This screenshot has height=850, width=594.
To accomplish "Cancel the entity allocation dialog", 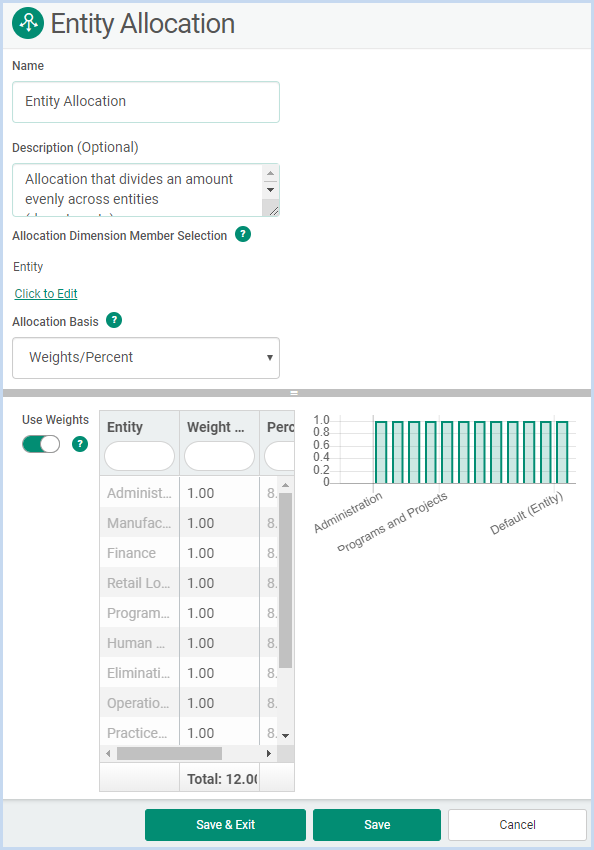I will pyautogui.click(x=517, y=825).
